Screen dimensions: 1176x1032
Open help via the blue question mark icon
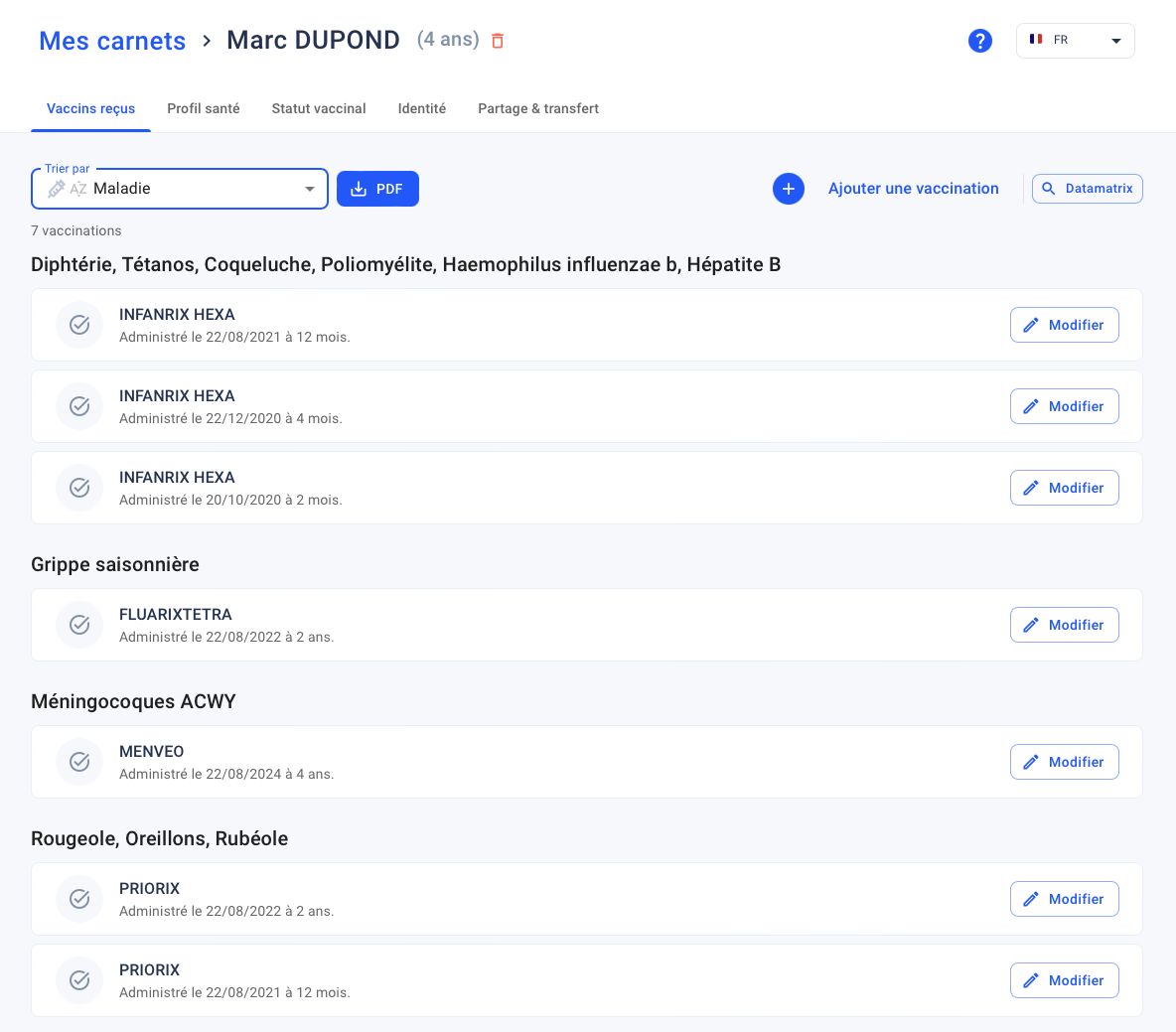tap(980, 41)
